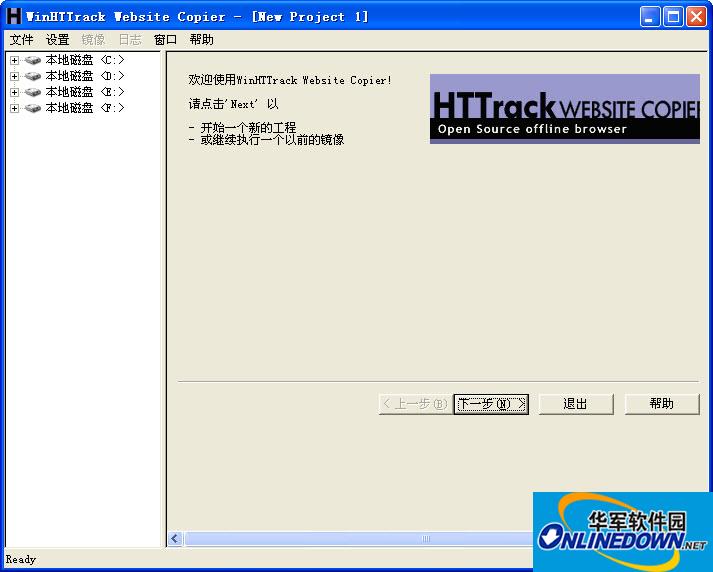Click the 欢迎使用WinHTTrack Website Copier! text
This screenshot has height=572, width=713.
coord(290,80)
